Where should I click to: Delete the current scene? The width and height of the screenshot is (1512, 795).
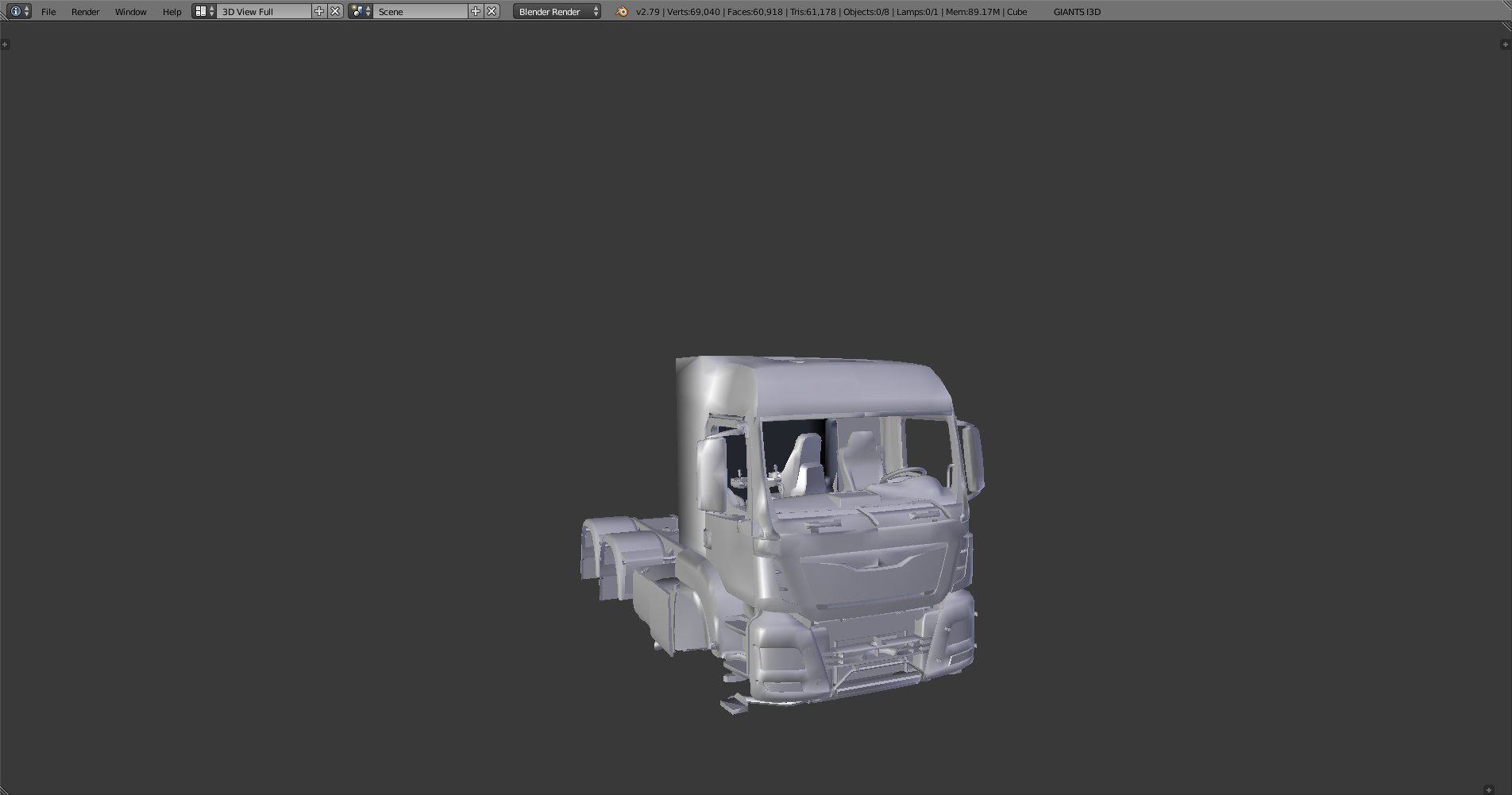coord(492,11)
